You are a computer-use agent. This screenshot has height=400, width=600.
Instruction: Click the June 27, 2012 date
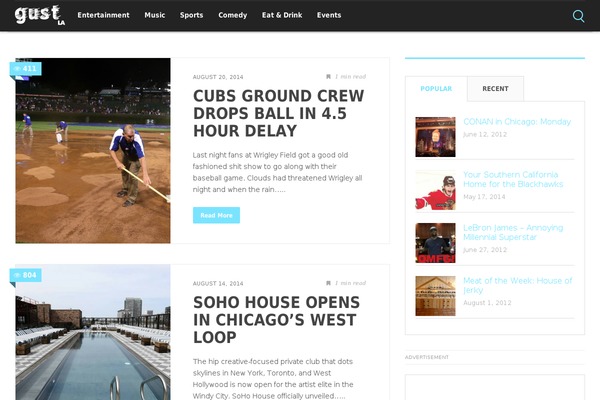(x=485, y=250)
